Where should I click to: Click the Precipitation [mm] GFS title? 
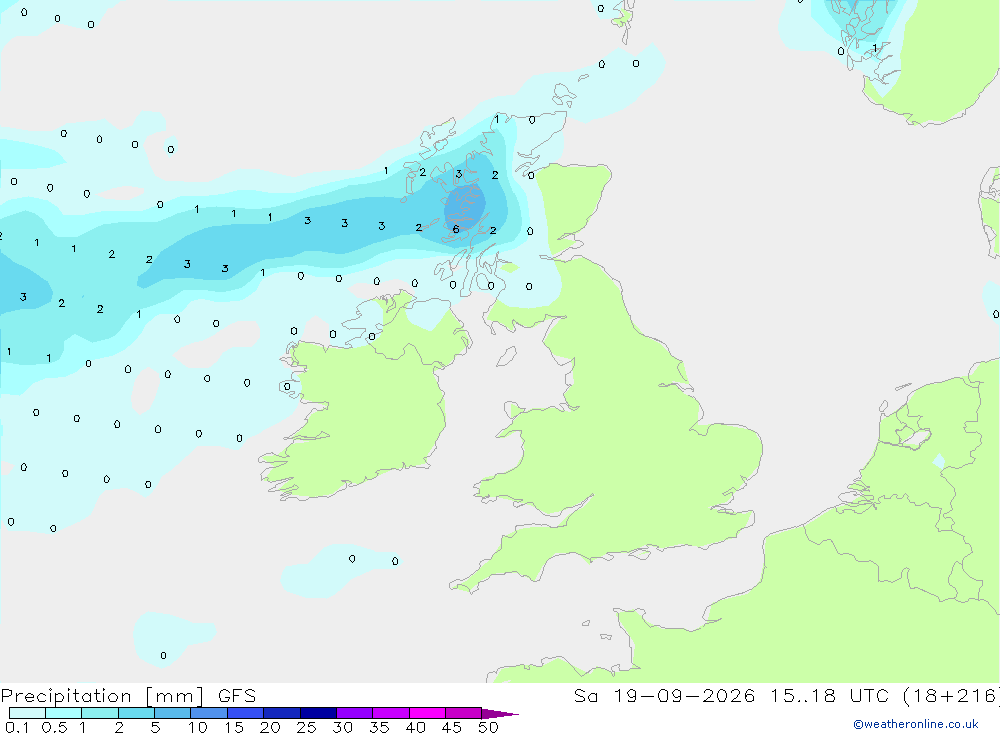tap(128, 696)
